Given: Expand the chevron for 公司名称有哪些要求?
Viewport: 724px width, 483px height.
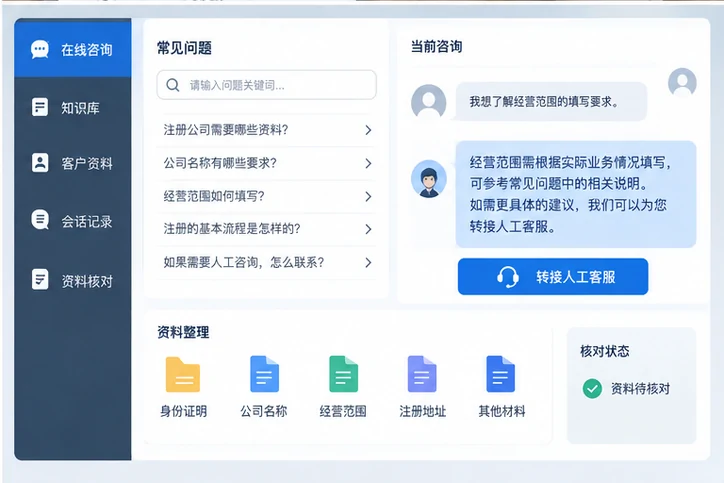Looking at the screenshot, I should [x=368, y=163].
